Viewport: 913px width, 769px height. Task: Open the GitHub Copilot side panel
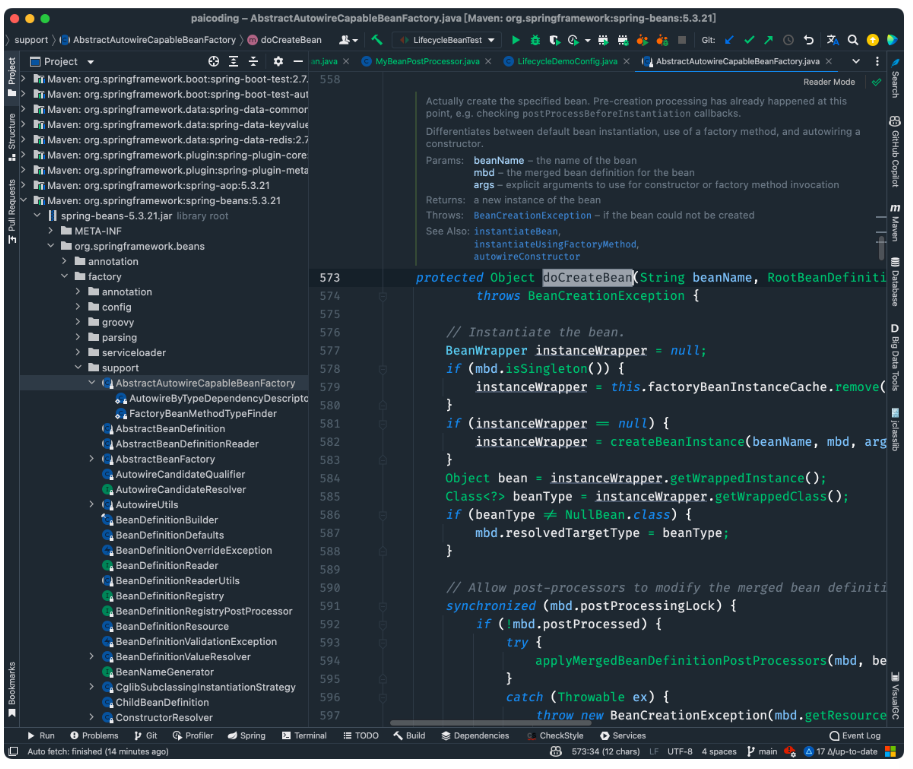895,151
